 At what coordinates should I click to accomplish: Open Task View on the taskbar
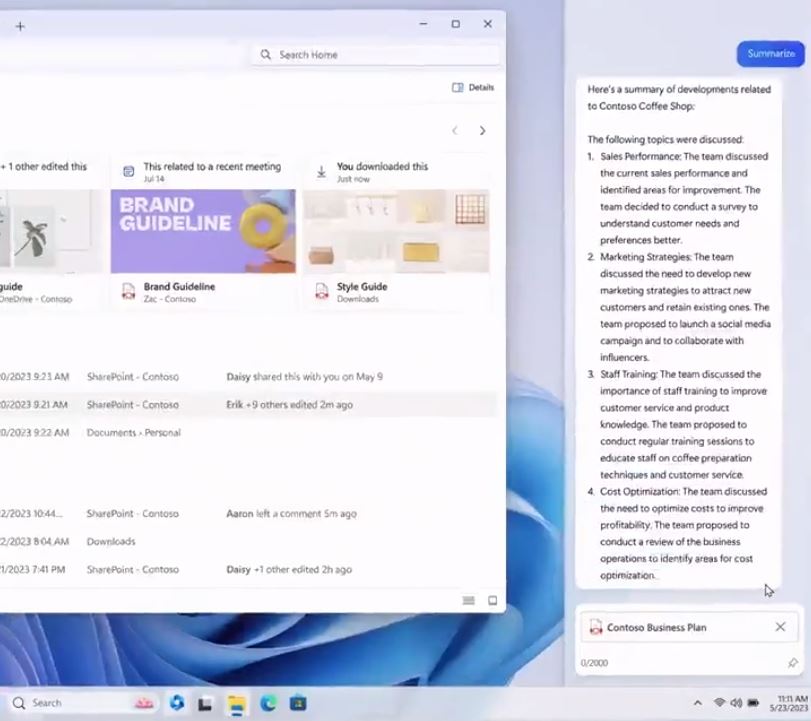[x=205, y=703]
